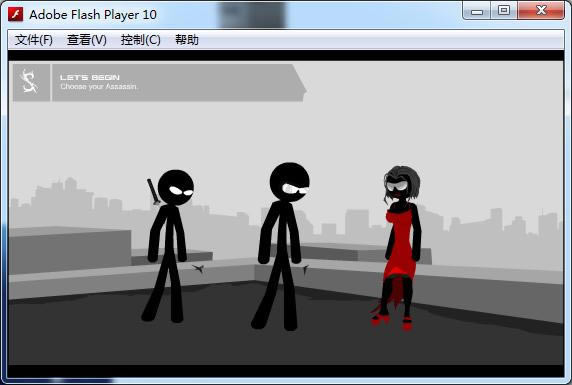Click the middle stickman's head
This screenshot has width=572, height=385.
point(290,182)
